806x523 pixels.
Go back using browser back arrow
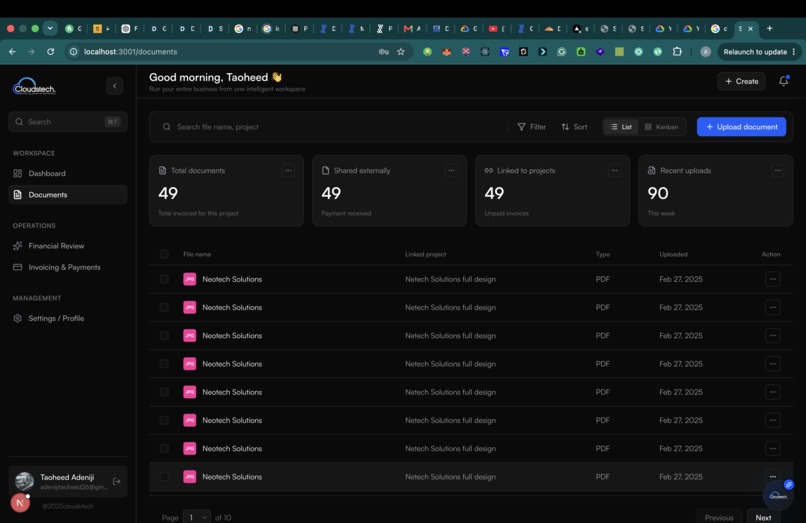point(12,51)
